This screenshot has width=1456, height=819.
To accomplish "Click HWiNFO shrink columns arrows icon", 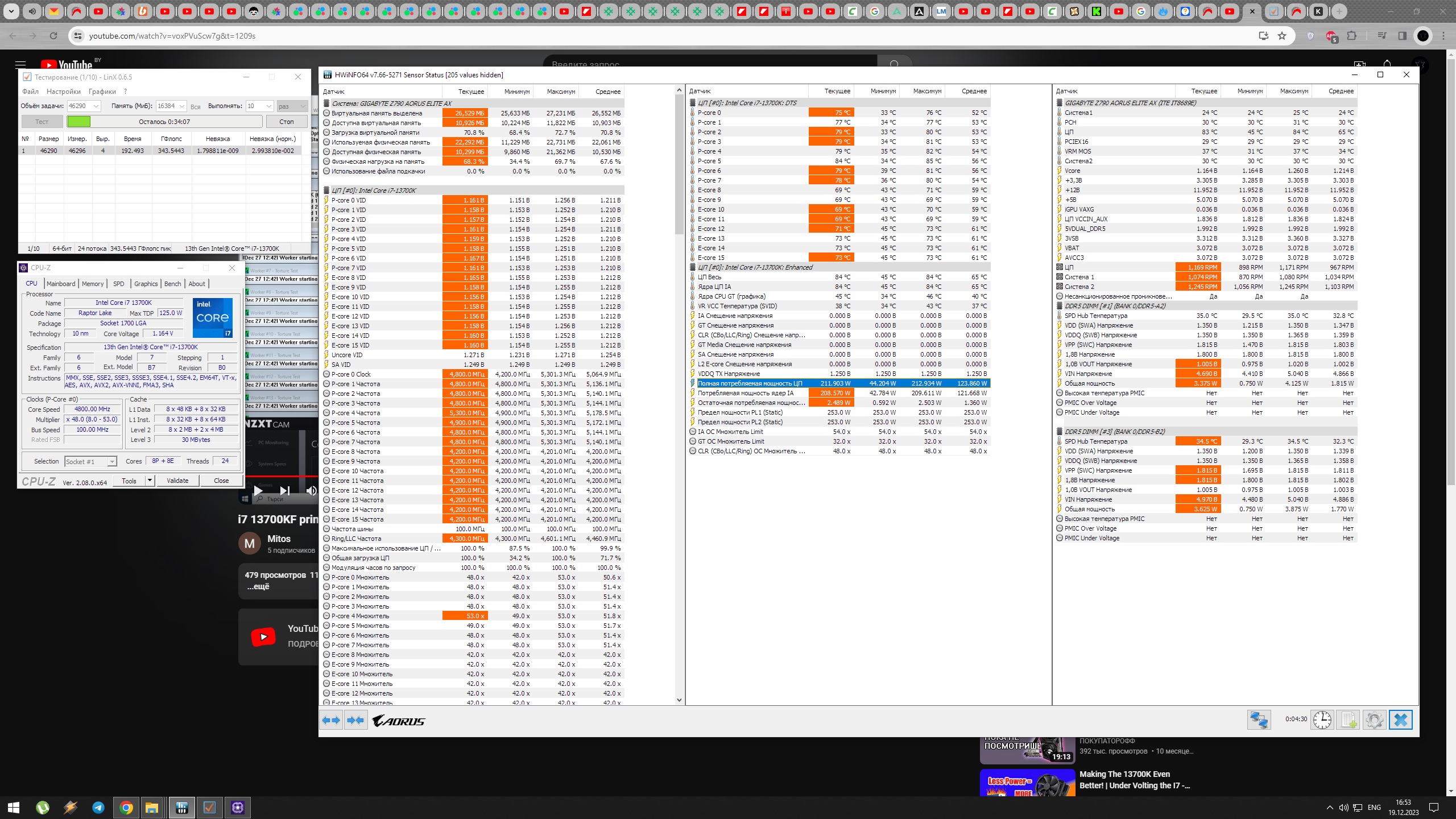I will [355, 720].
